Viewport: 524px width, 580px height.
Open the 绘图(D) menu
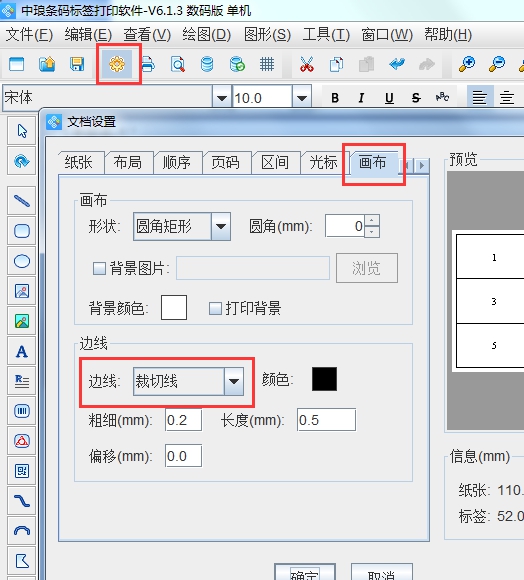[206, 35]
